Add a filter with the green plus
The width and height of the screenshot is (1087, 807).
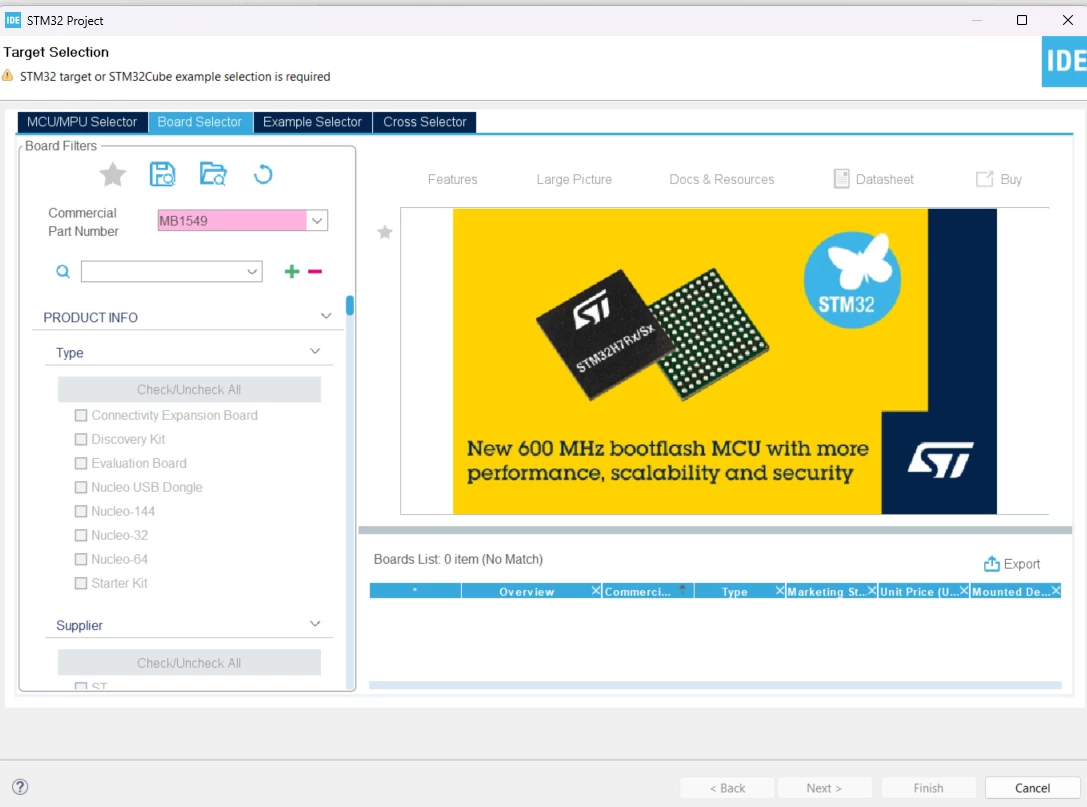point(292,271)
